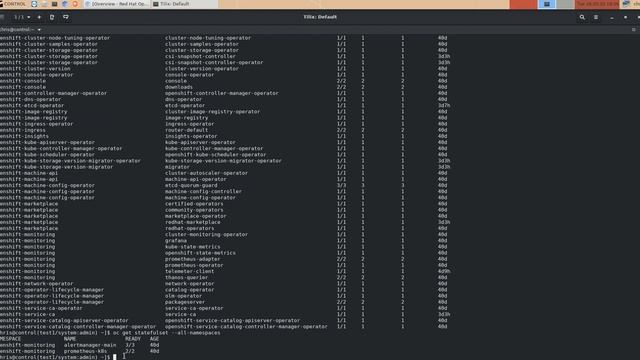Select the Tilix: Default taskbar window
Image resolution: width=640 pixels, height=360 pixels.
point(184,4)
